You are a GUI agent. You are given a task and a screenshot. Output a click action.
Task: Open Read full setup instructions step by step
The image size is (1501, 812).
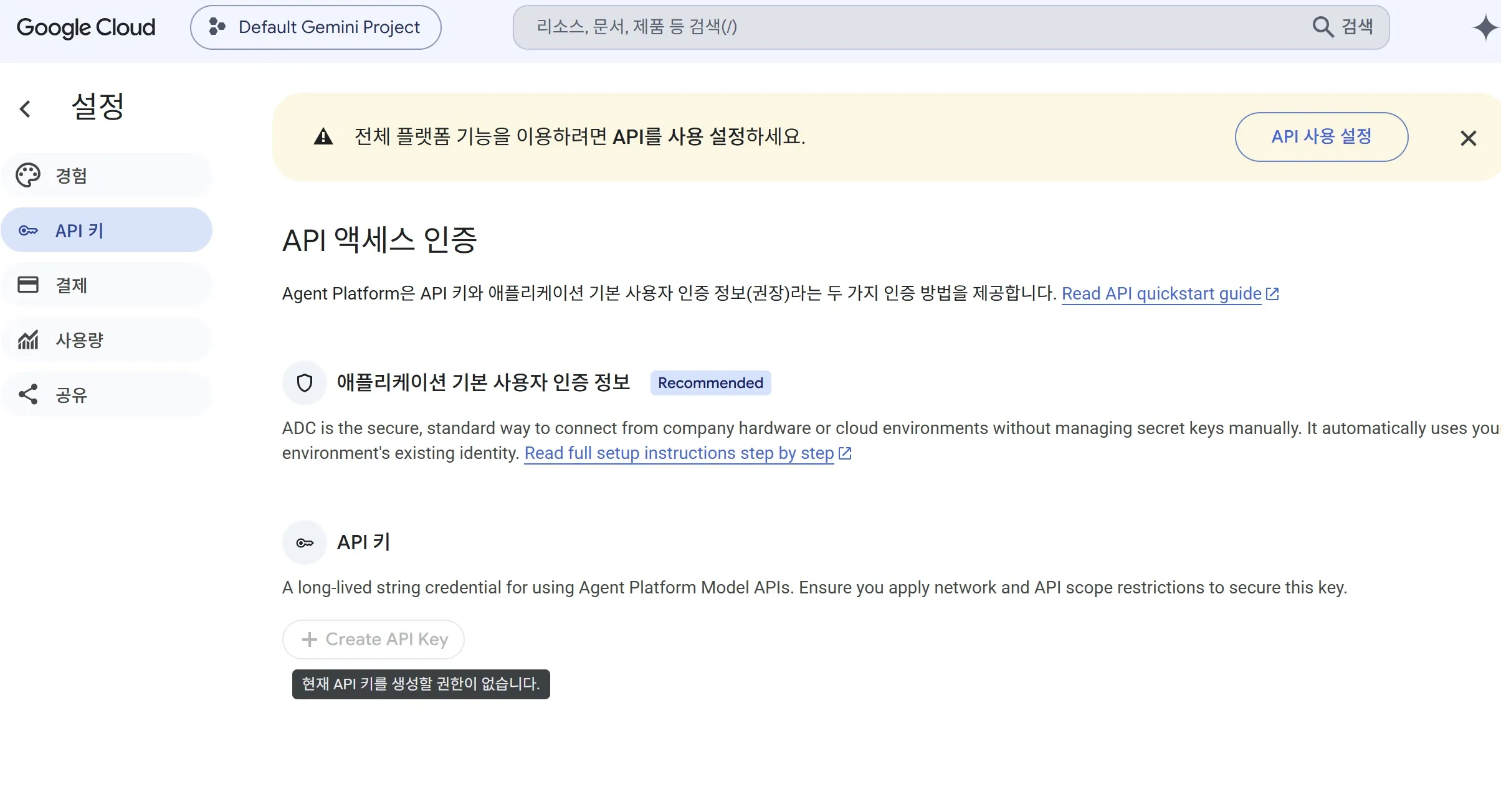pos(679,453)
